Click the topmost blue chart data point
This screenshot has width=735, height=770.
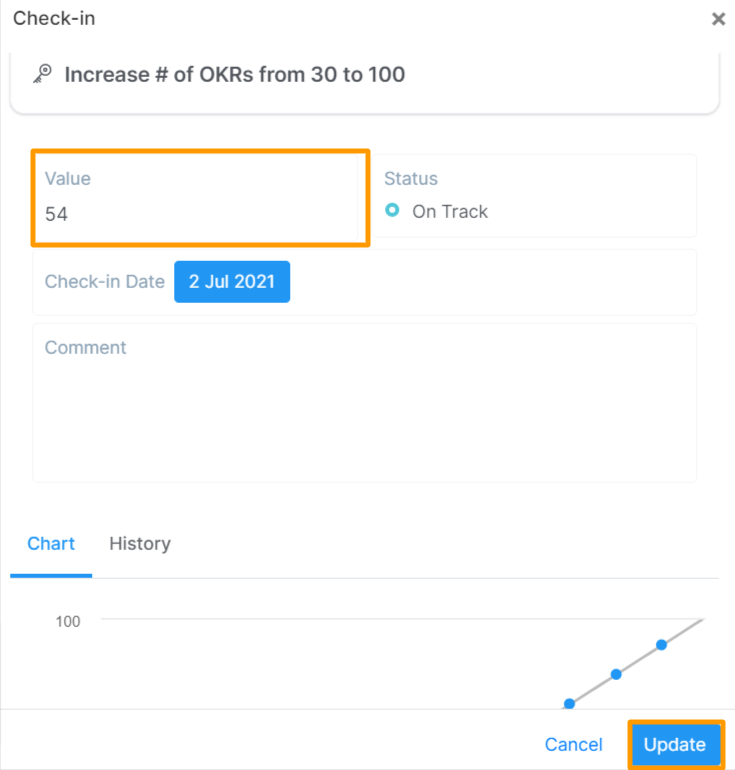pyautogui.click(x=661, y=645)
